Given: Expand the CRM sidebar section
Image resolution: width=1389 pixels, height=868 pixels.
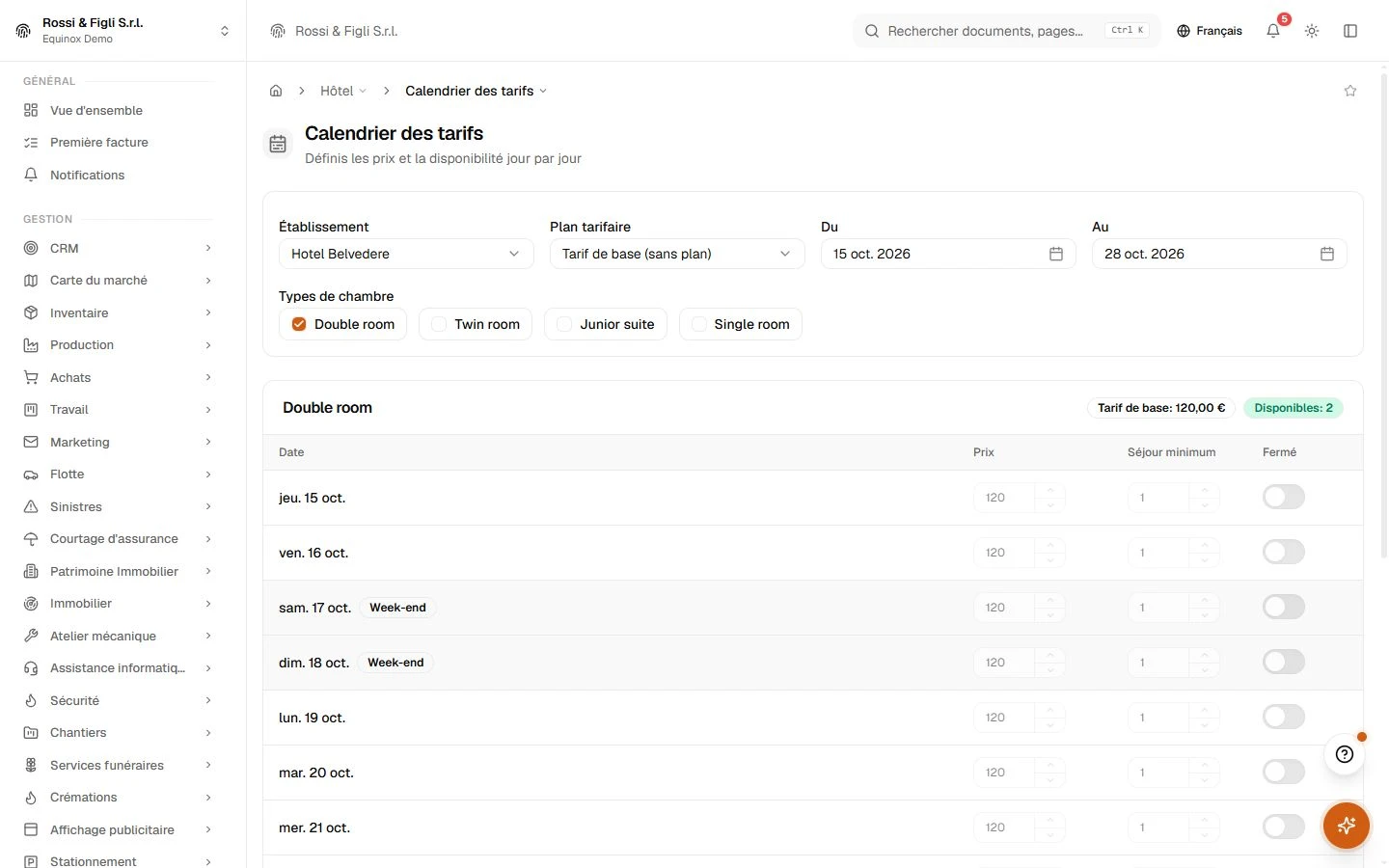Looking at the screenshot, I should coord(118,248).
